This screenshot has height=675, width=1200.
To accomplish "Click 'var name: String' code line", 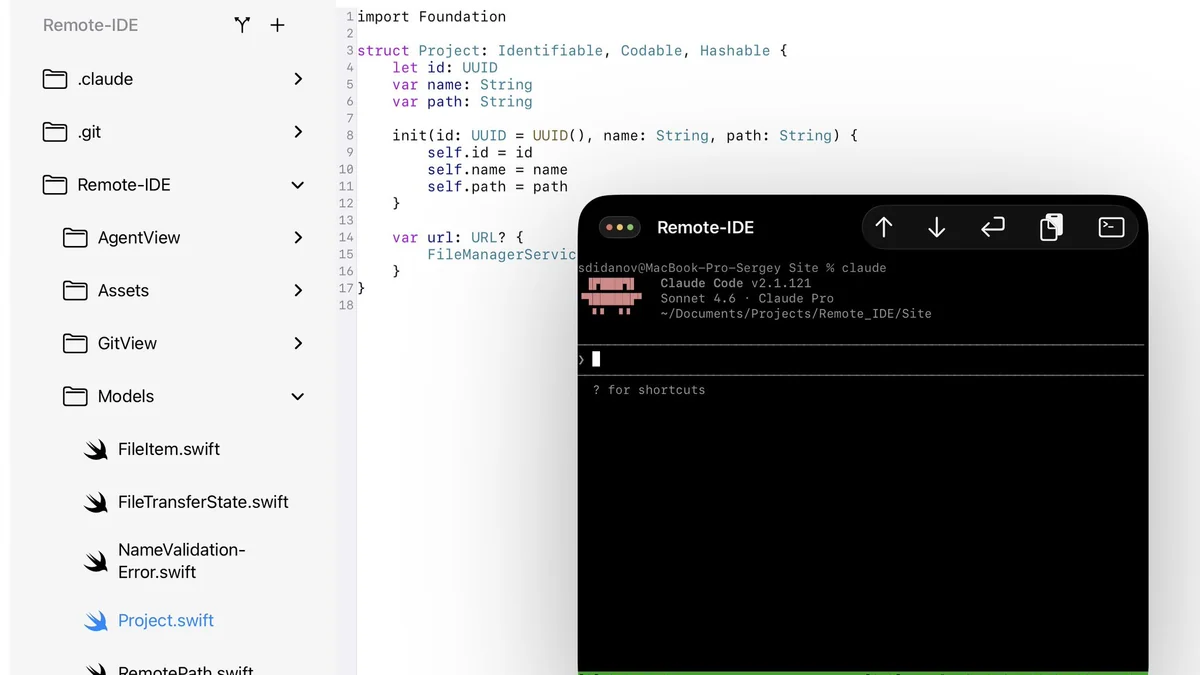I will tap(462, 85).
